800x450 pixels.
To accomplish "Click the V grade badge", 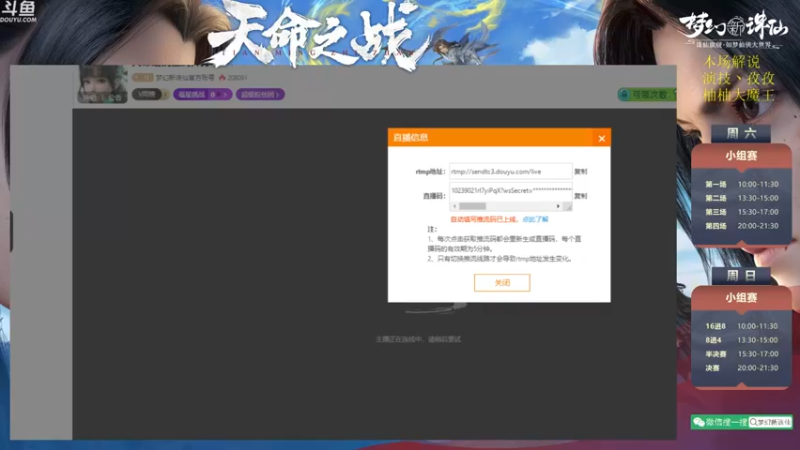I will [x=146, y=94].
